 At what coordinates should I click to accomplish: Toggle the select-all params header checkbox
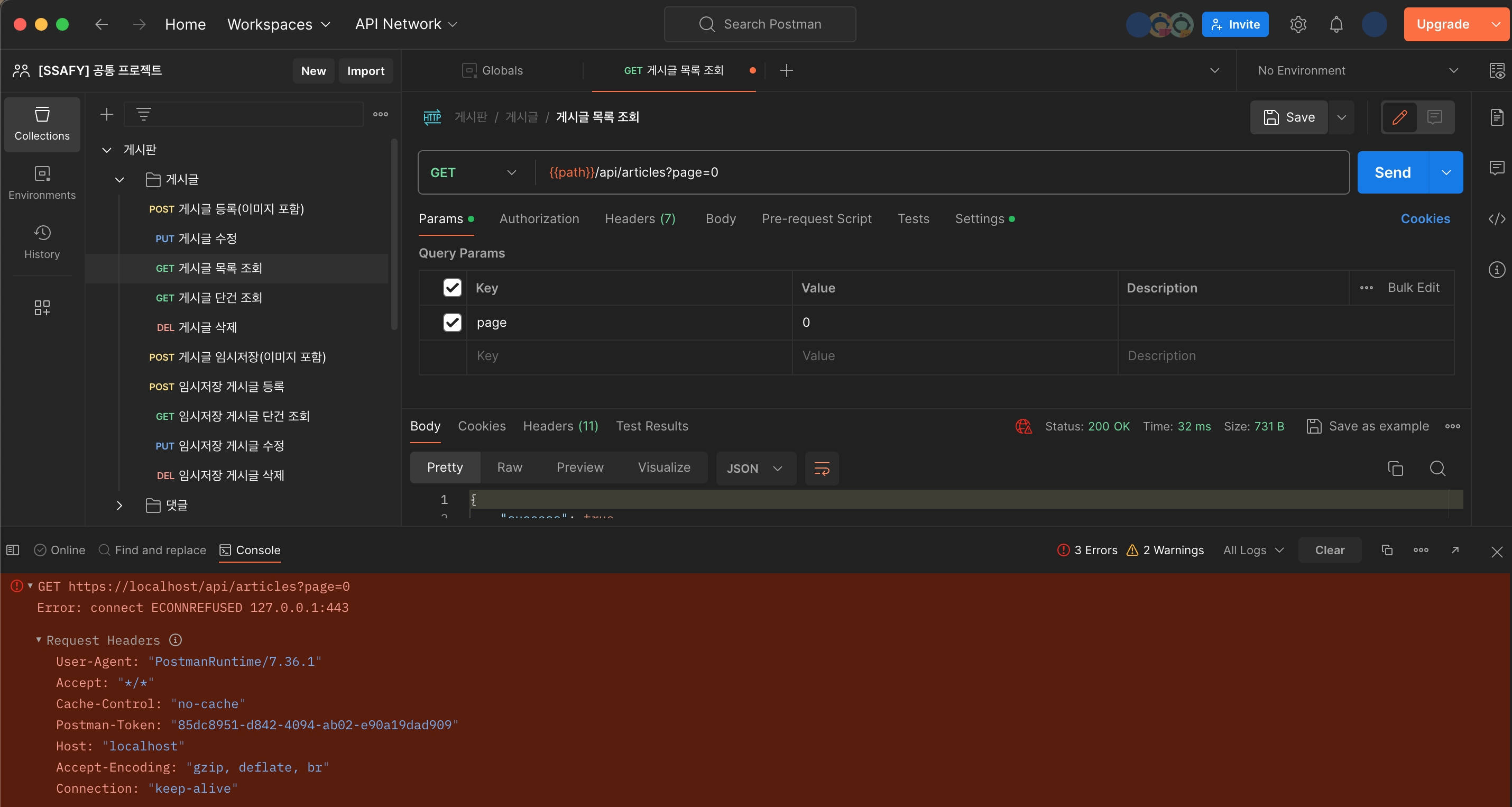(452, 288)
